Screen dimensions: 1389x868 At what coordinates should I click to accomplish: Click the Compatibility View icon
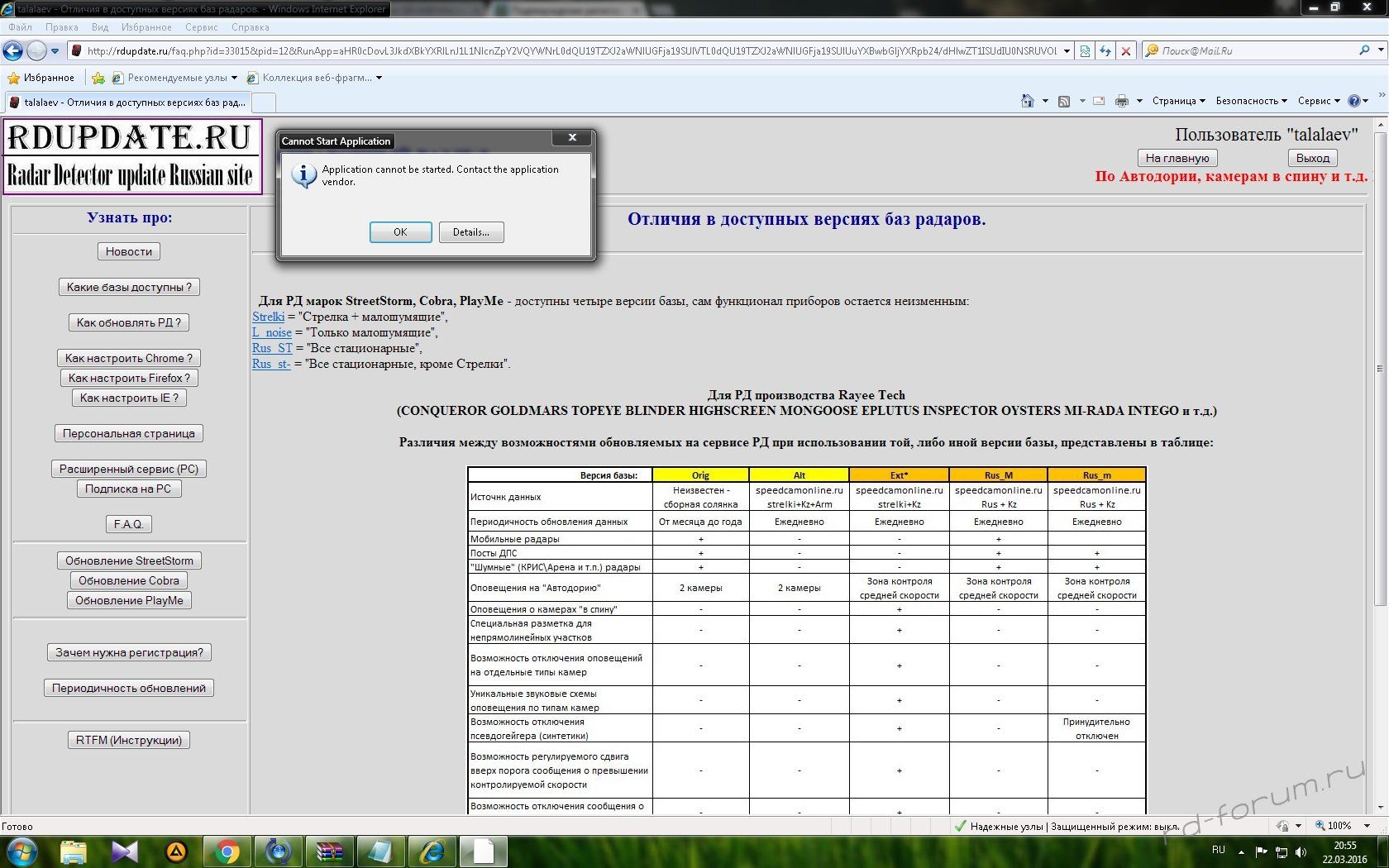(1086, 51)
